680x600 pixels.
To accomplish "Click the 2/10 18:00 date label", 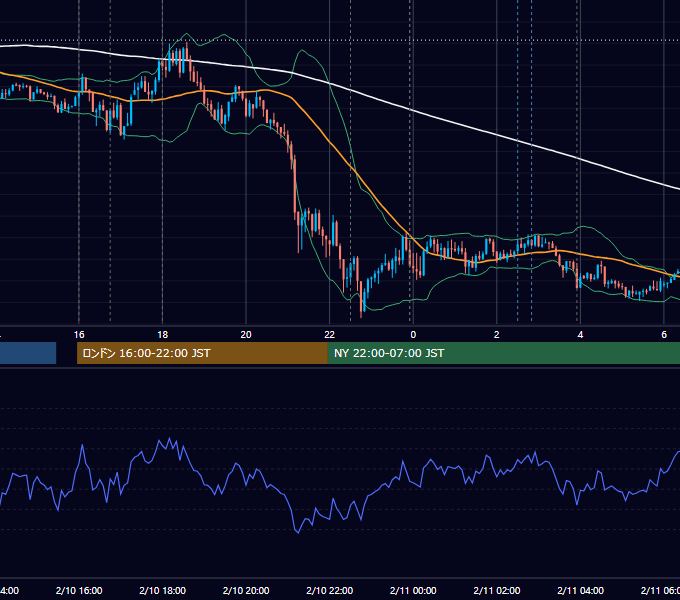I will click(x=163, y=591).
